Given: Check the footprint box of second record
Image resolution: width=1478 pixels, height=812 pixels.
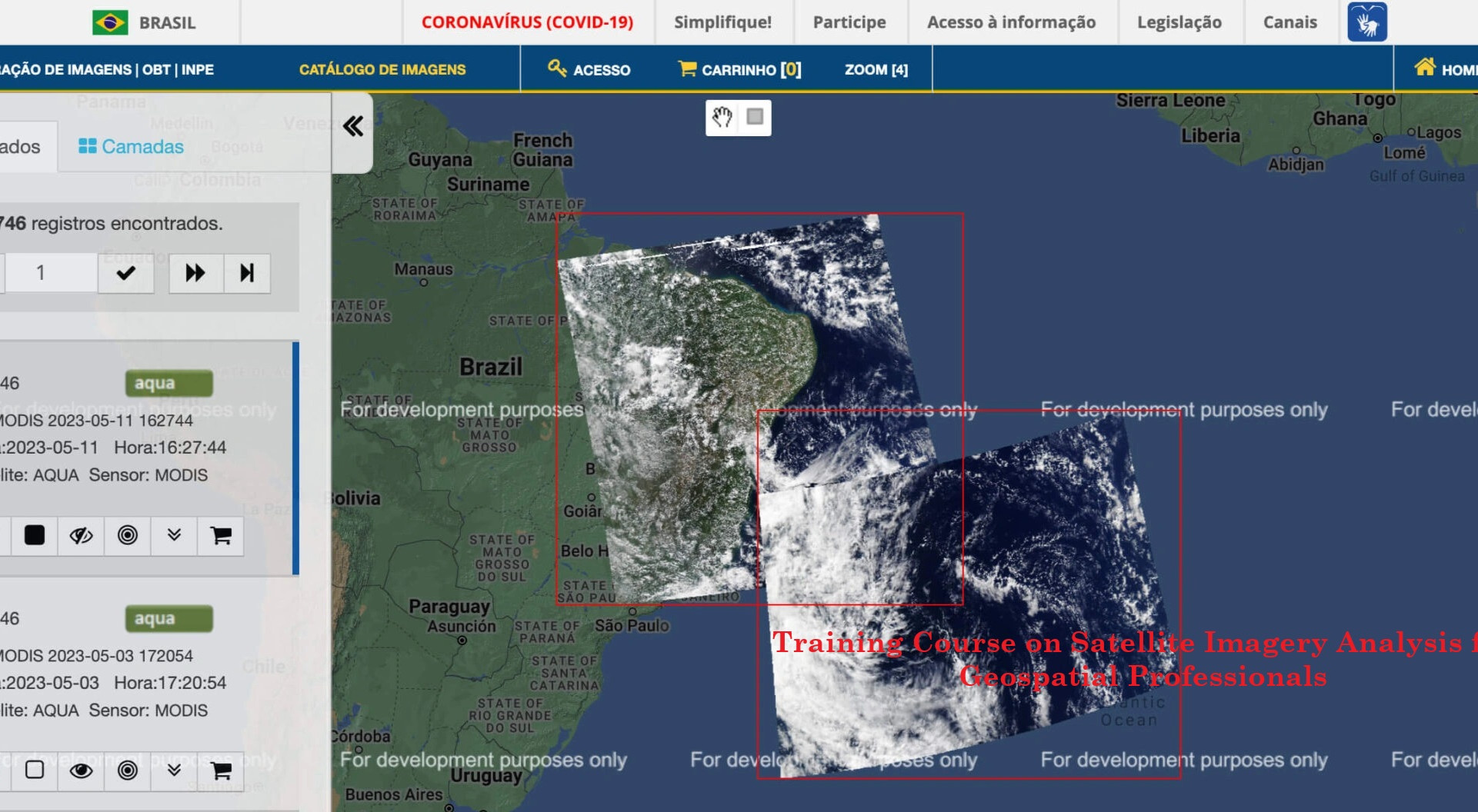Looking at the screenshot, I should 35,770.
